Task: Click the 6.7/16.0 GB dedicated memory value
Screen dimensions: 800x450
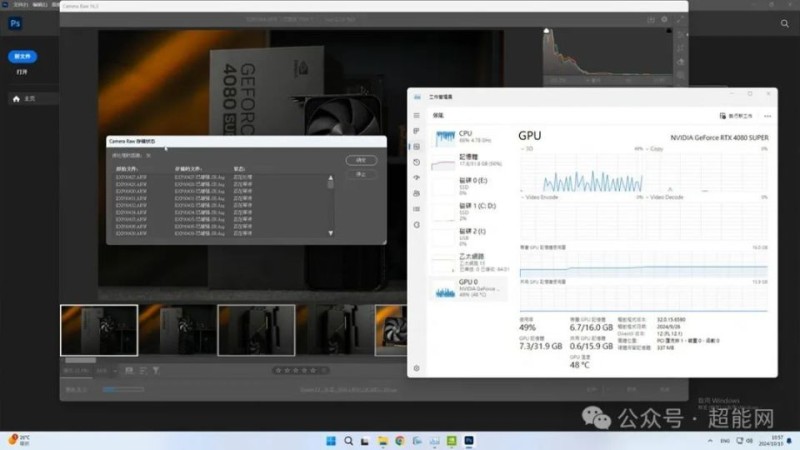Action: [591, 328]
